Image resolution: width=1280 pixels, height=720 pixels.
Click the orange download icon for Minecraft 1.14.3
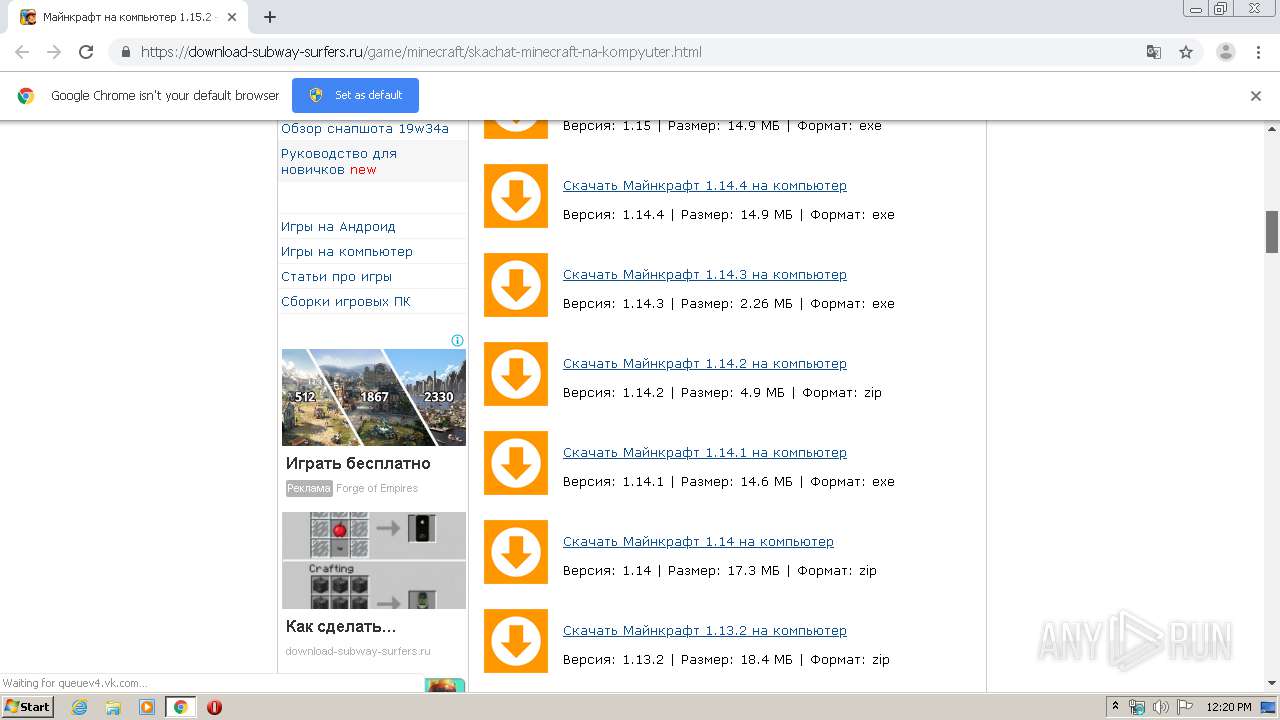coord(516,285)
